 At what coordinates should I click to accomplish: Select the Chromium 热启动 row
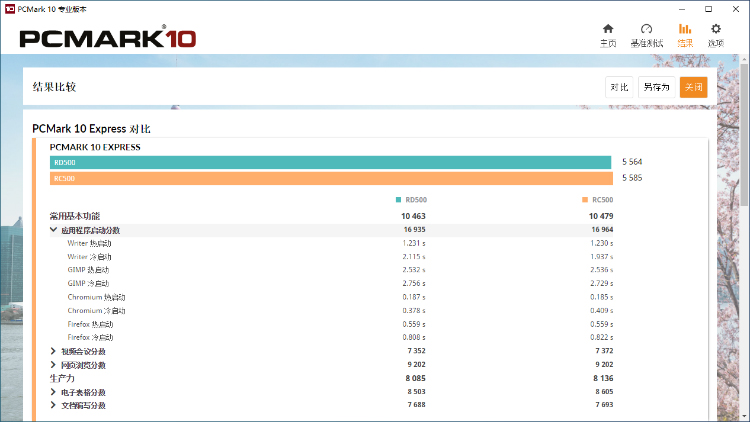[331, 297]
